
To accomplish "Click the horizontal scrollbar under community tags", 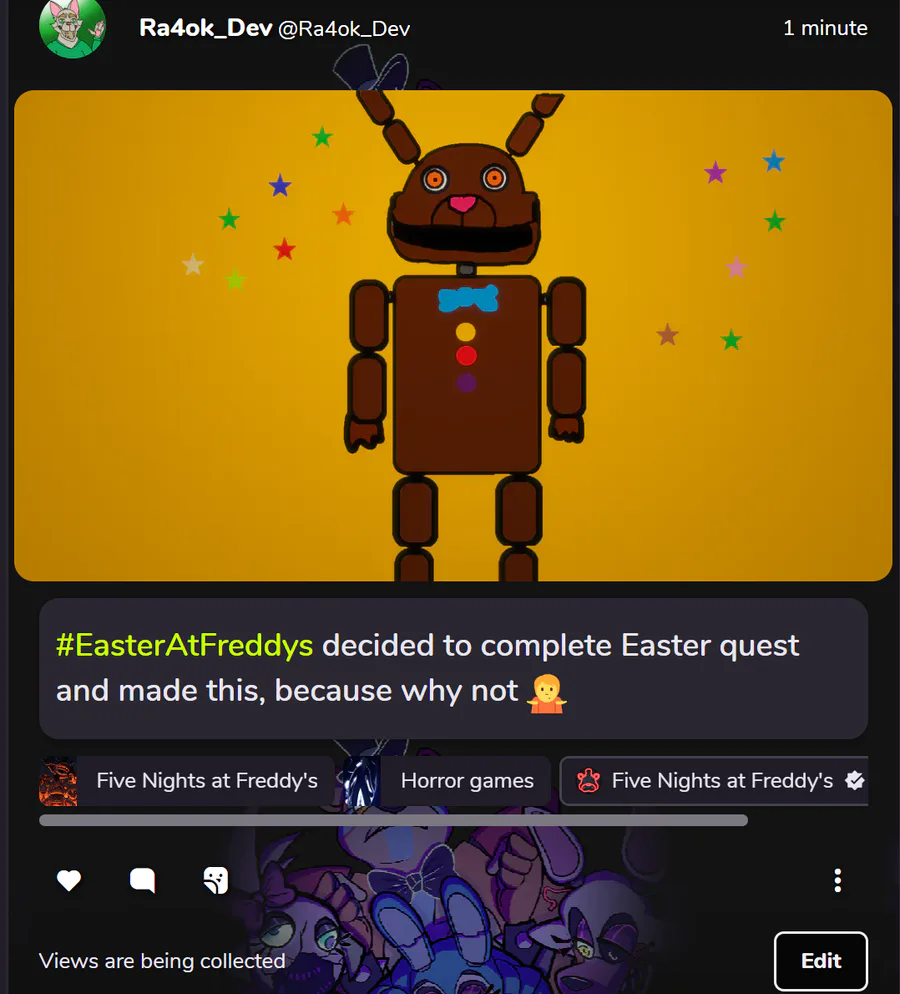I will pyautogui.click(x=393, y=820).
